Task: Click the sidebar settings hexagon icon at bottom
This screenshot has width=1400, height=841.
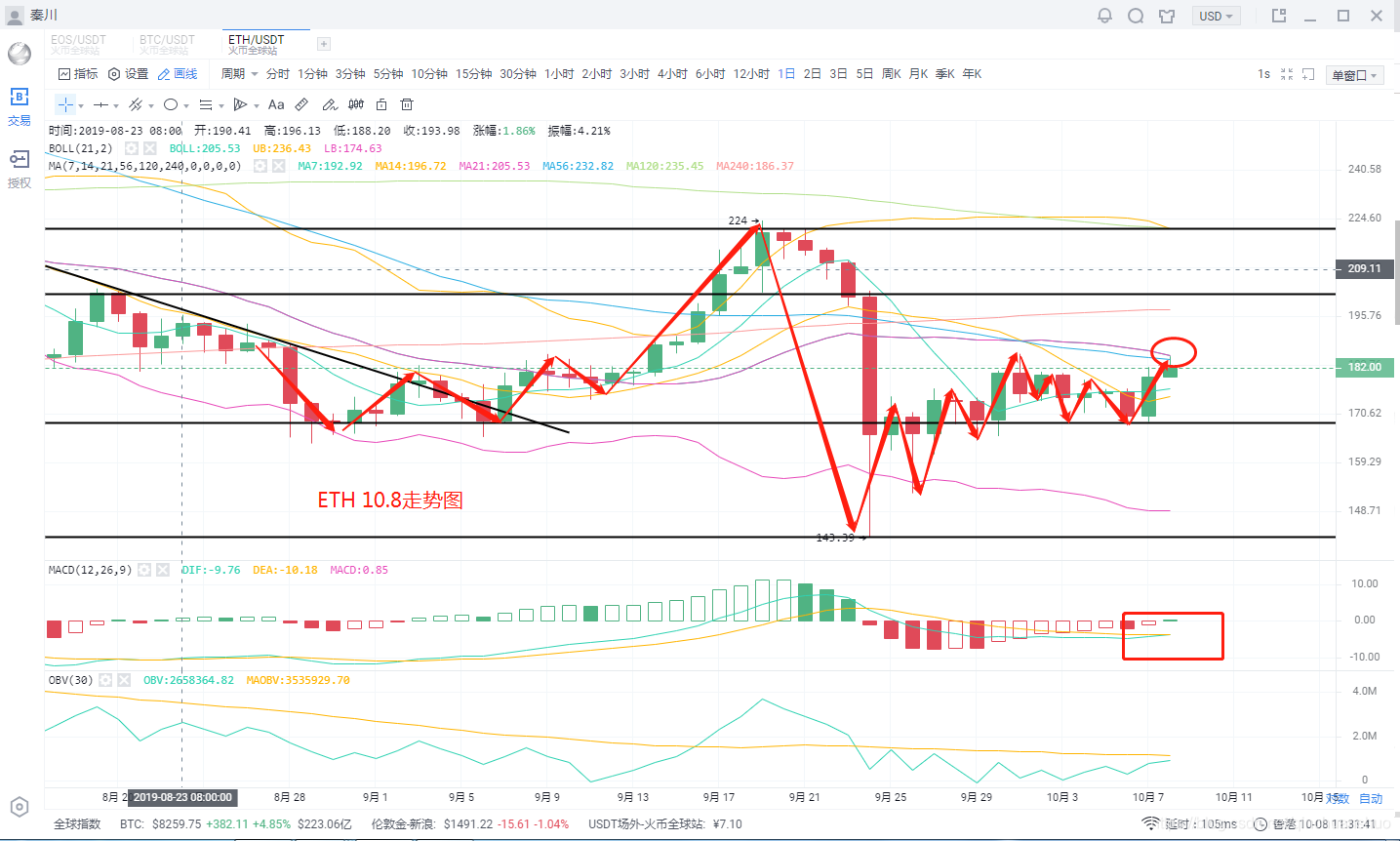Action: coord(20,807)
